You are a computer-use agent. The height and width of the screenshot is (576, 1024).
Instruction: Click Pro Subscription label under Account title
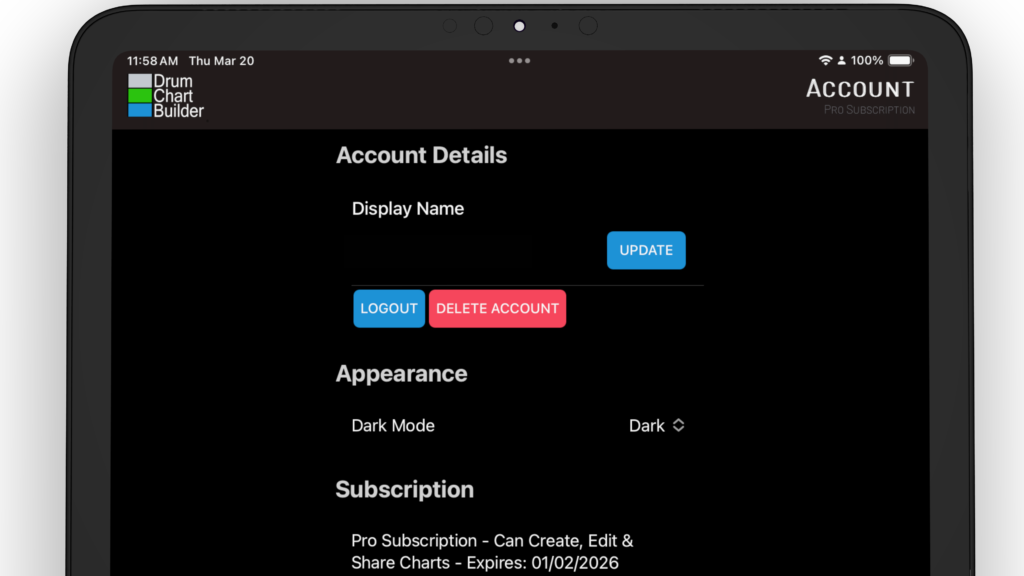pos(869,110)
